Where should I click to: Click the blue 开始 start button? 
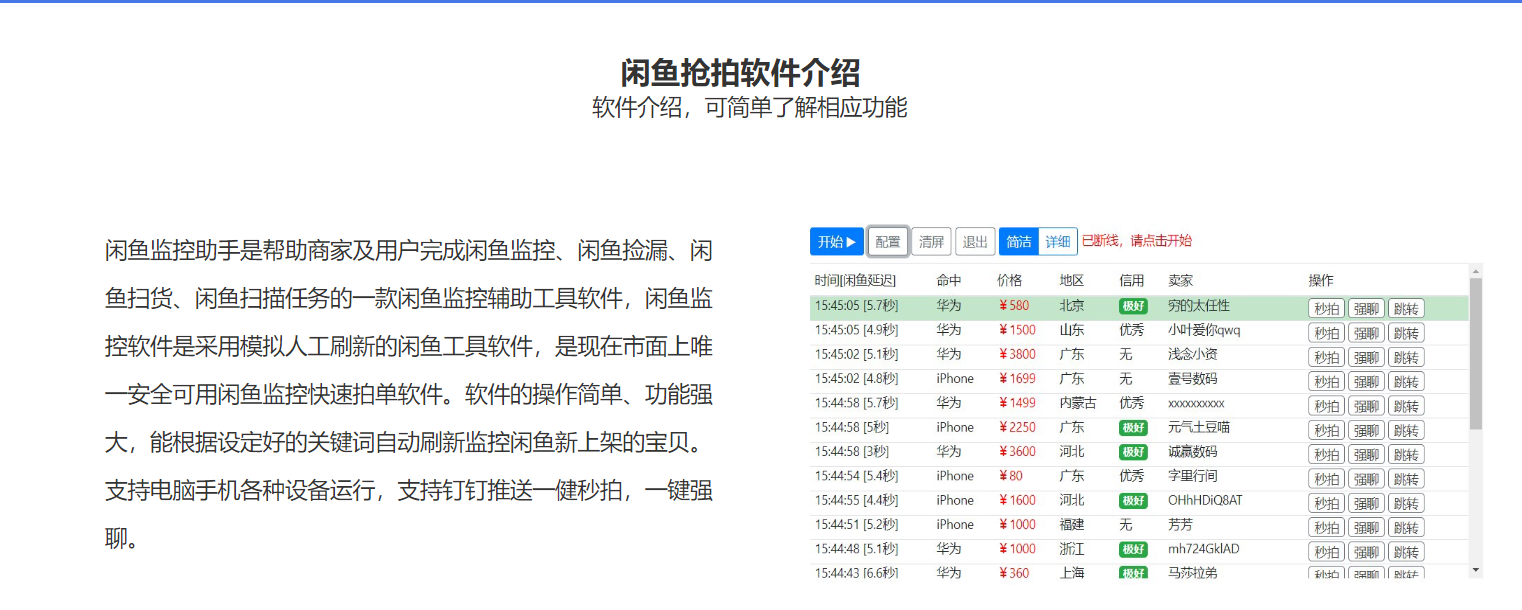pos(837,241)
